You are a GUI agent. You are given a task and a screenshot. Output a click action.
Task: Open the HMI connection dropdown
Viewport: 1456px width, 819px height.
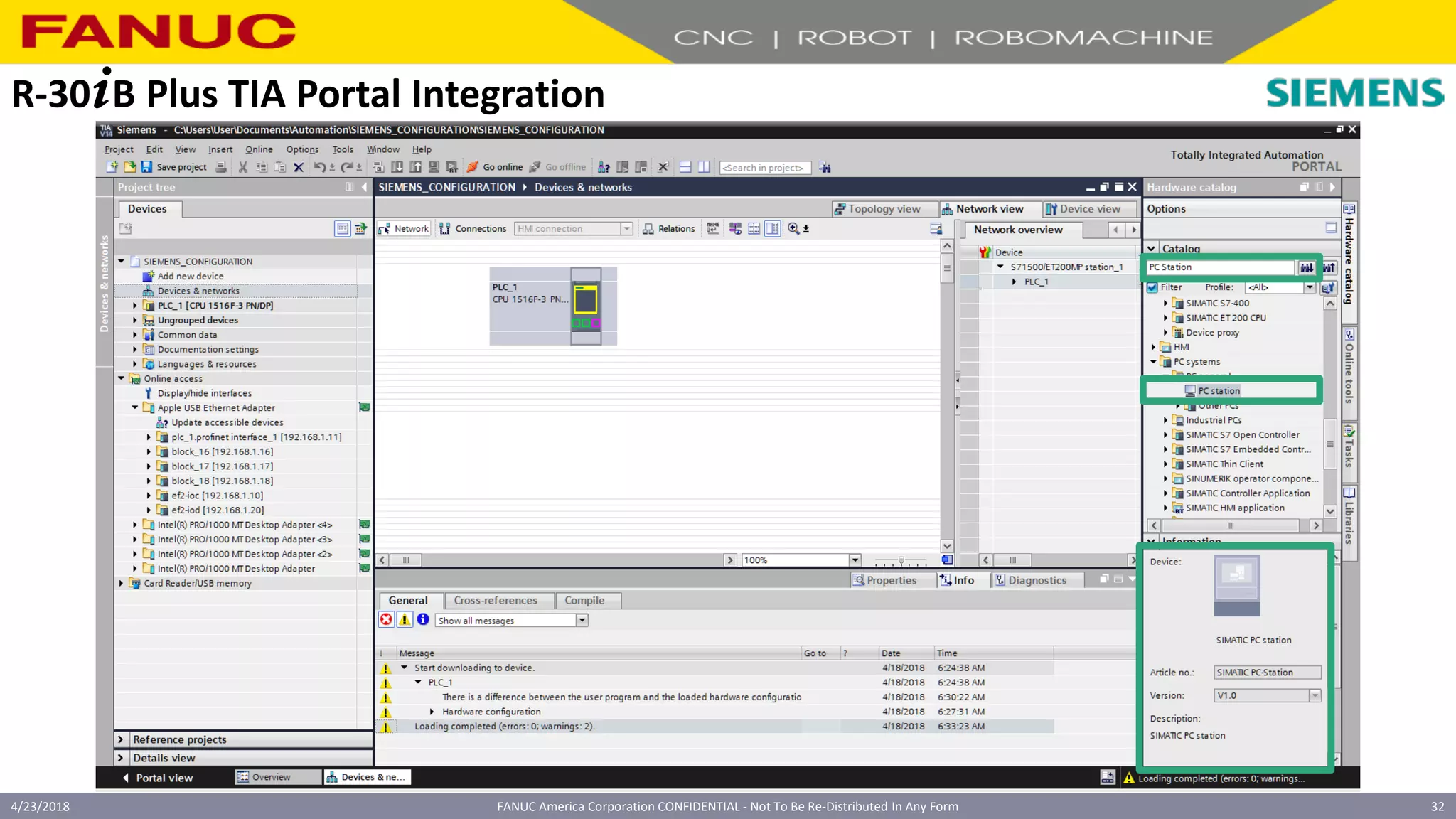(x=626, y=228)
